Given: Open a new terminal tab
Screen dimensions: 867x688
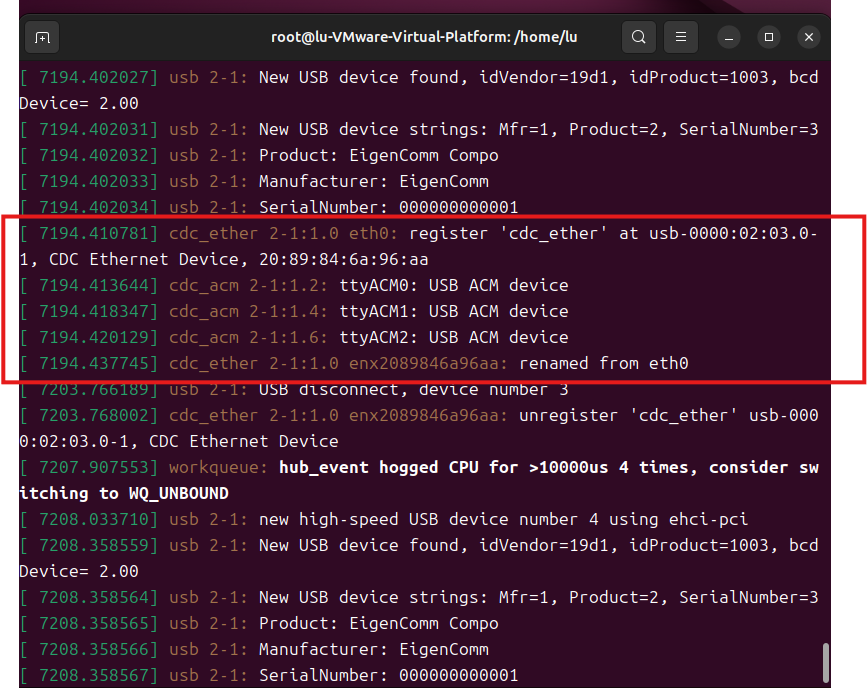Looking at the screenshot, I should 42,37.
